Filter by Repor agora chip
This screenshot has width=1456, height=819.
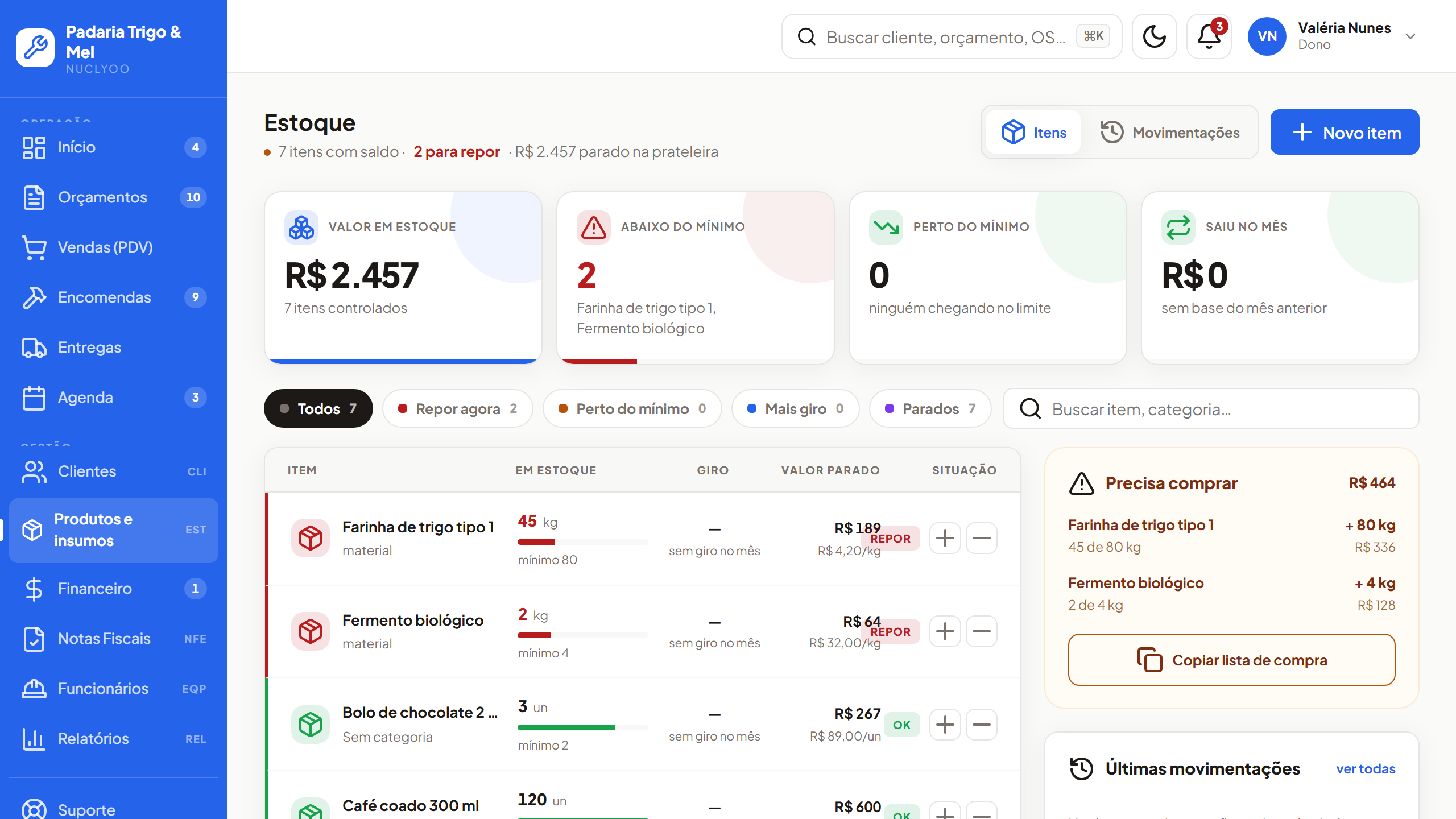[458, 408]
